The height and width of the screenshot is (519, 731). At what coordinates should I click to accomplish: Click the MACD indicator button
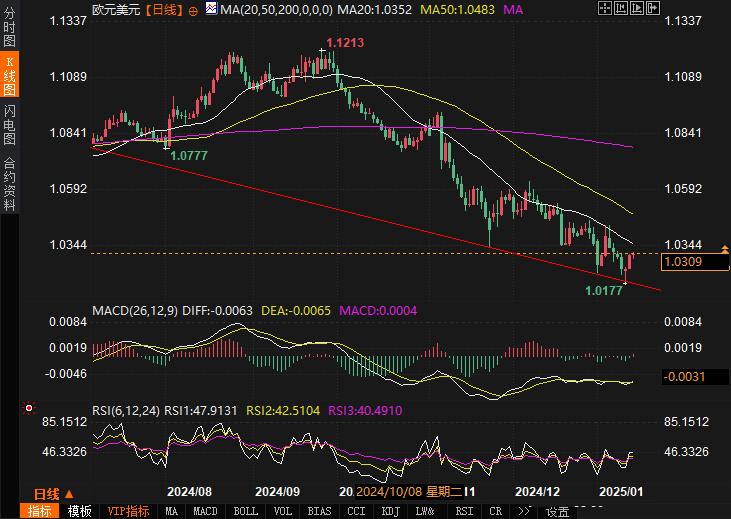205,511
